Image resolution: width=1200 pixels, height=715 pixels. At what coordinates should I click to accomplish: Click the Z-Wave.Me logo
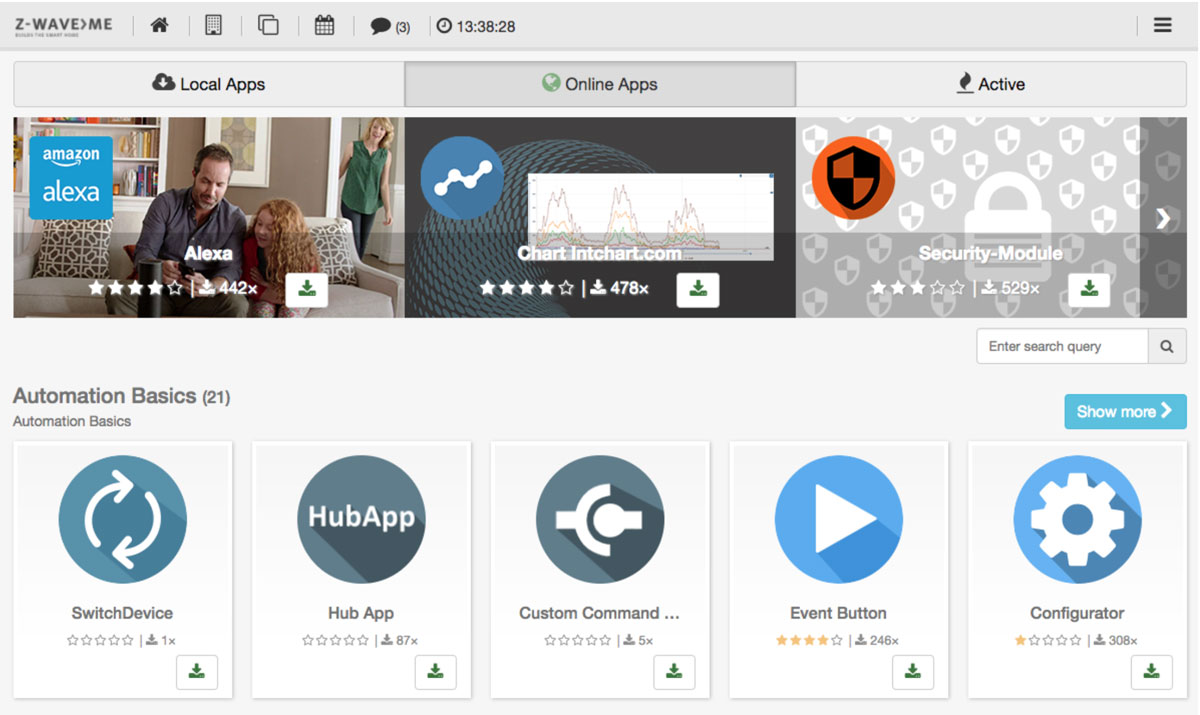(64, 26)
